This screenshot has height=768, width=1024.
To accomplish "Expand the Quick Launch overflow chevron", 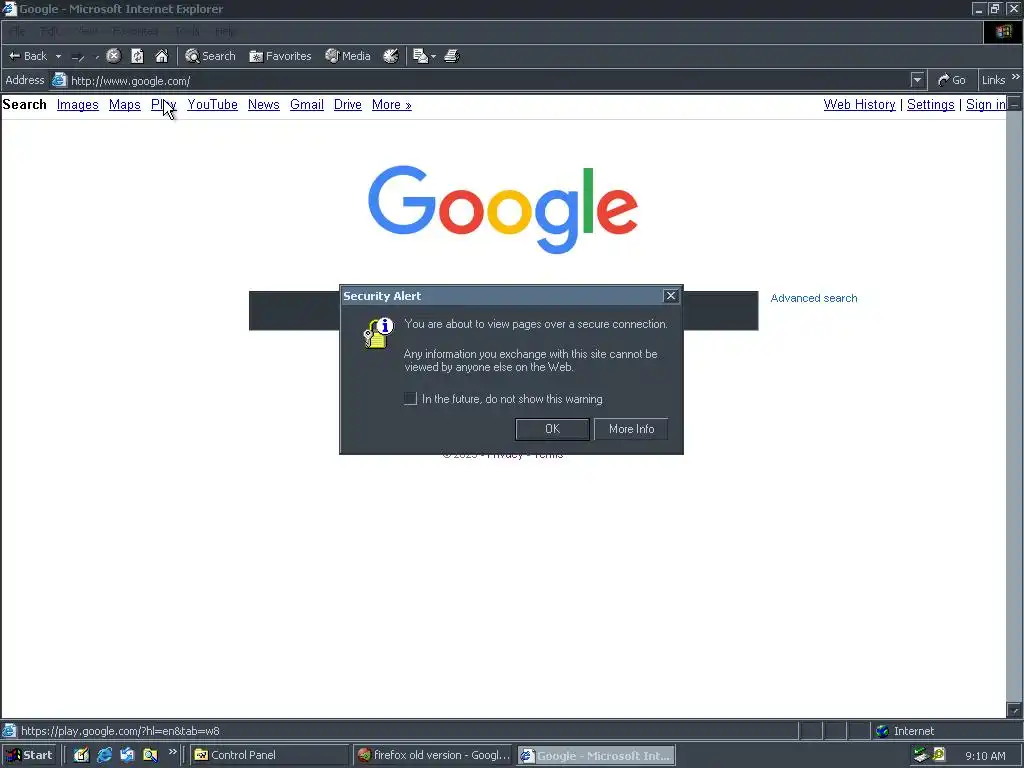I will coord(172,752).
